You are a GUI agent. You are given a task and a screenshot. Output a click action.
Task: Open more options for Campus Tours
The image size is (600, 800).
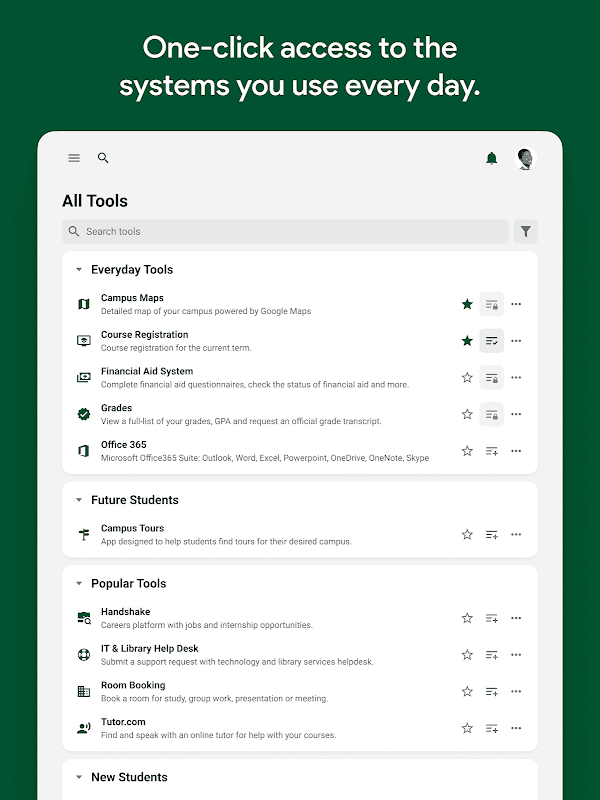[x=516, y=535]
